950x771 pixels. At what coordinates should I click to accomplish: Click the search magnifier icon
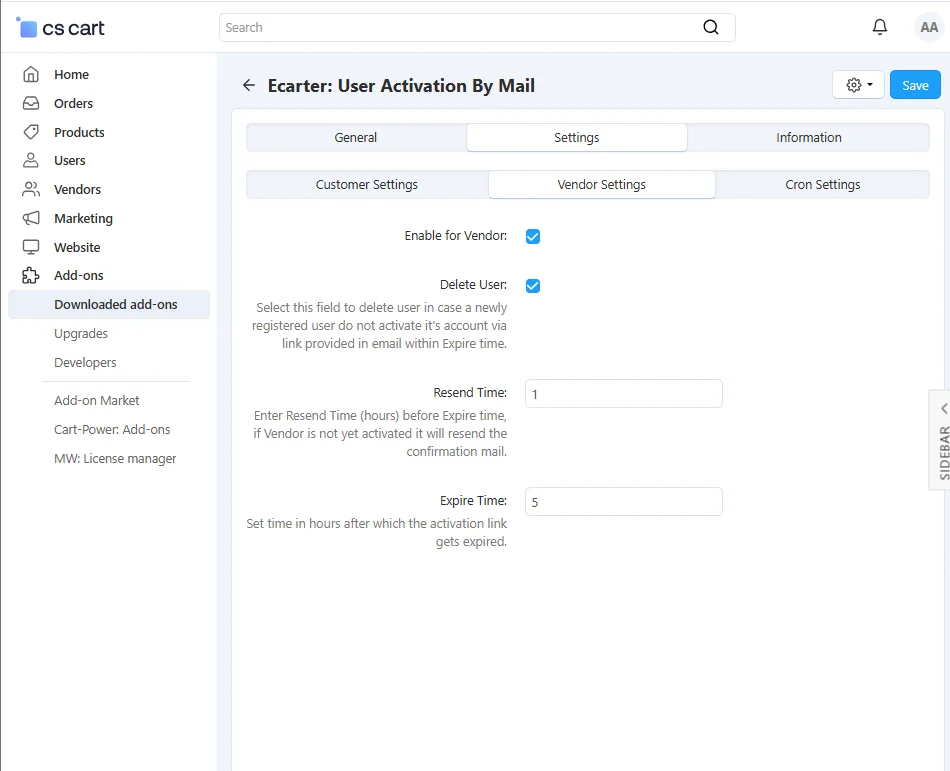(711, 28)
